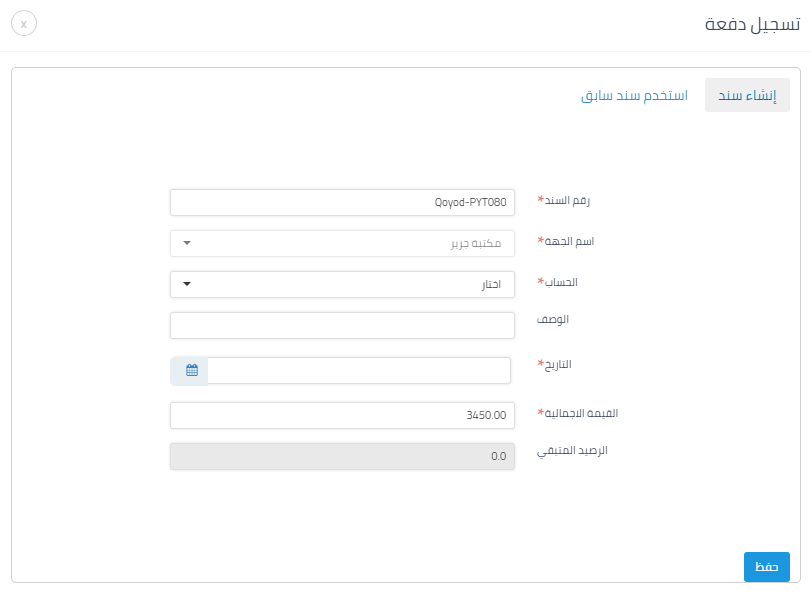Click the X close icon at top left
This screenshot has height=603, width=811.
coord(24,22)
